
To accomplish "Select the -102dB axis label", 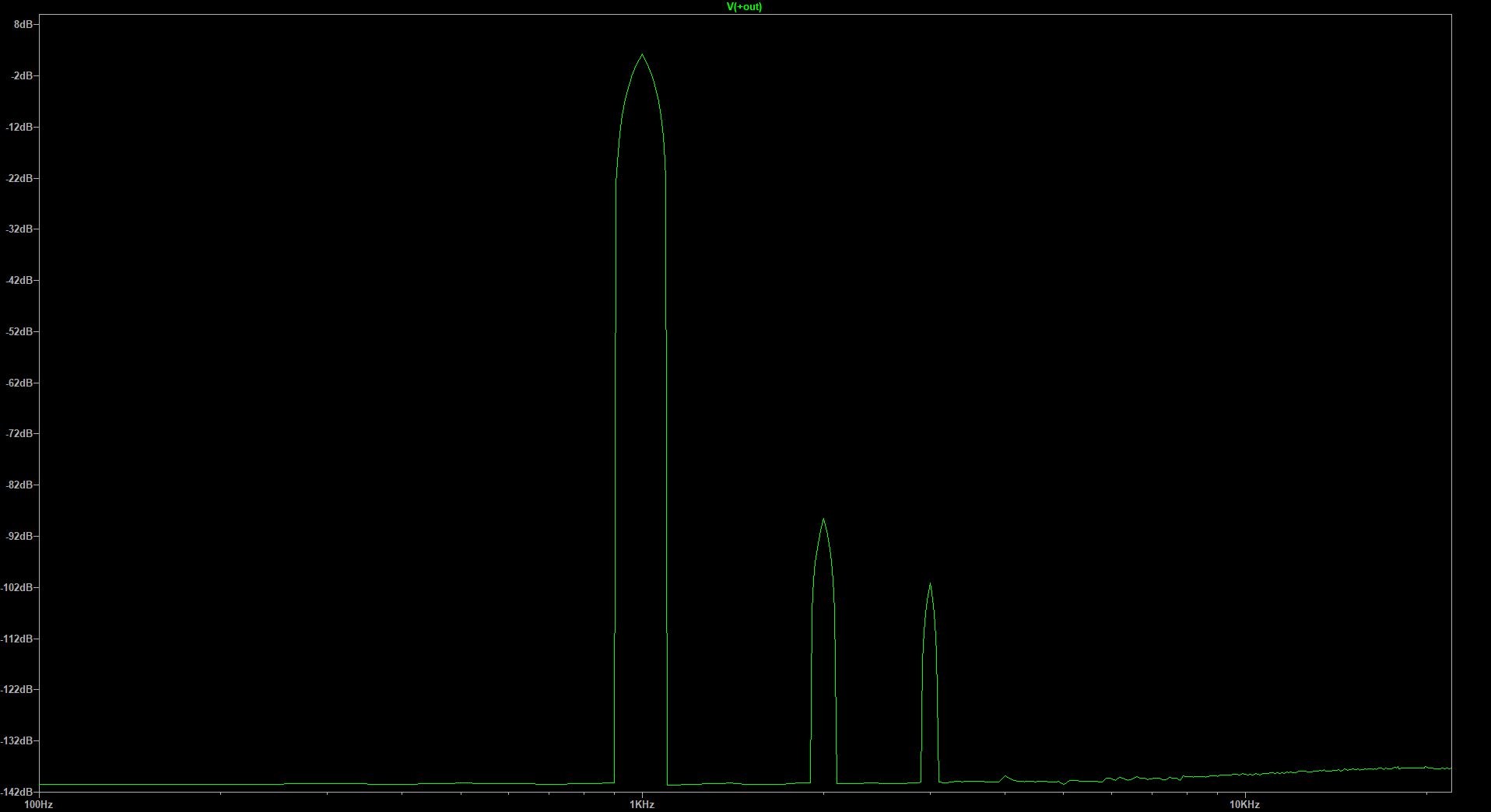I will coord(17,587).
